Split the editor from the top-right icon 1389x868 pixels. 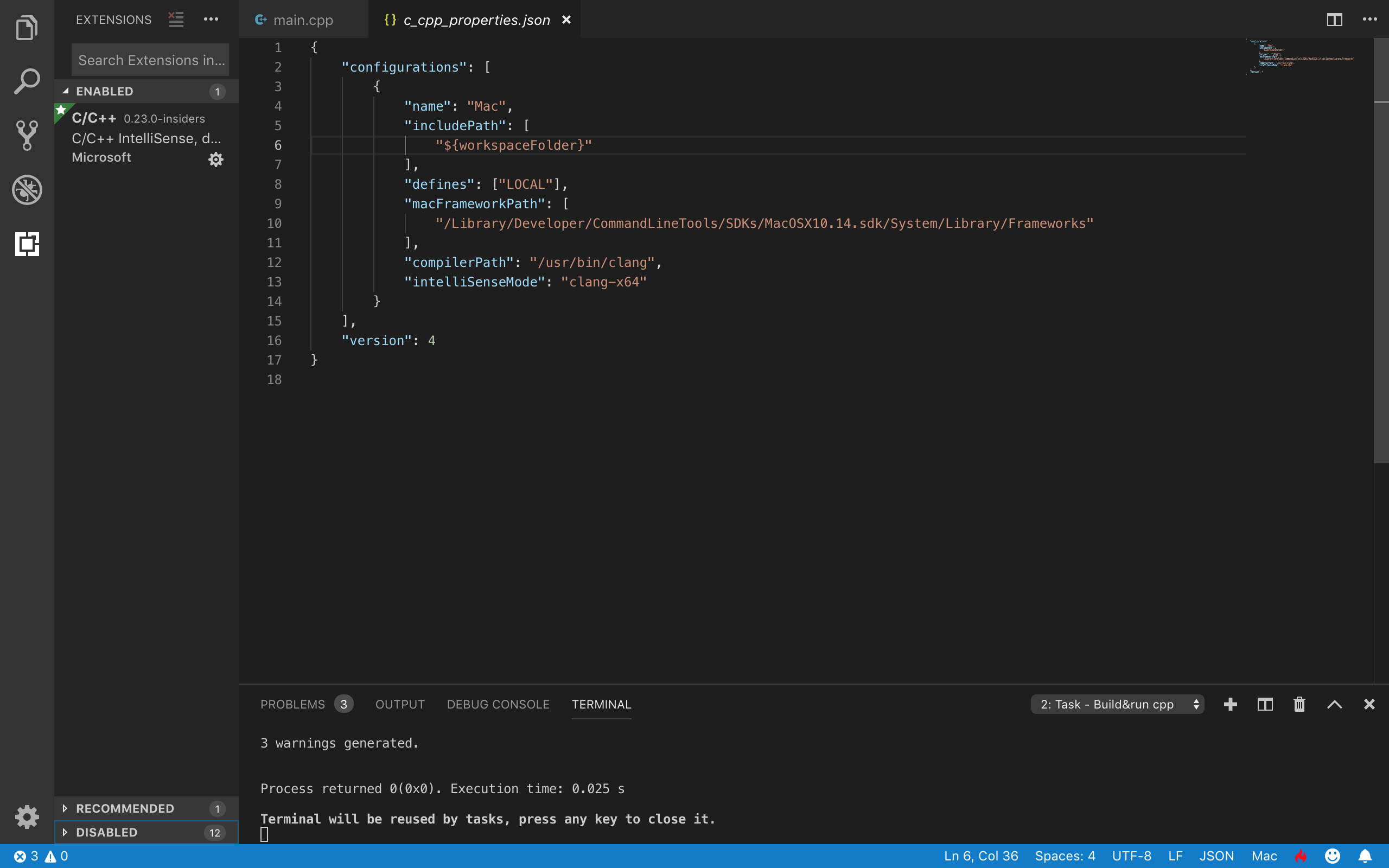[1335, 19]
